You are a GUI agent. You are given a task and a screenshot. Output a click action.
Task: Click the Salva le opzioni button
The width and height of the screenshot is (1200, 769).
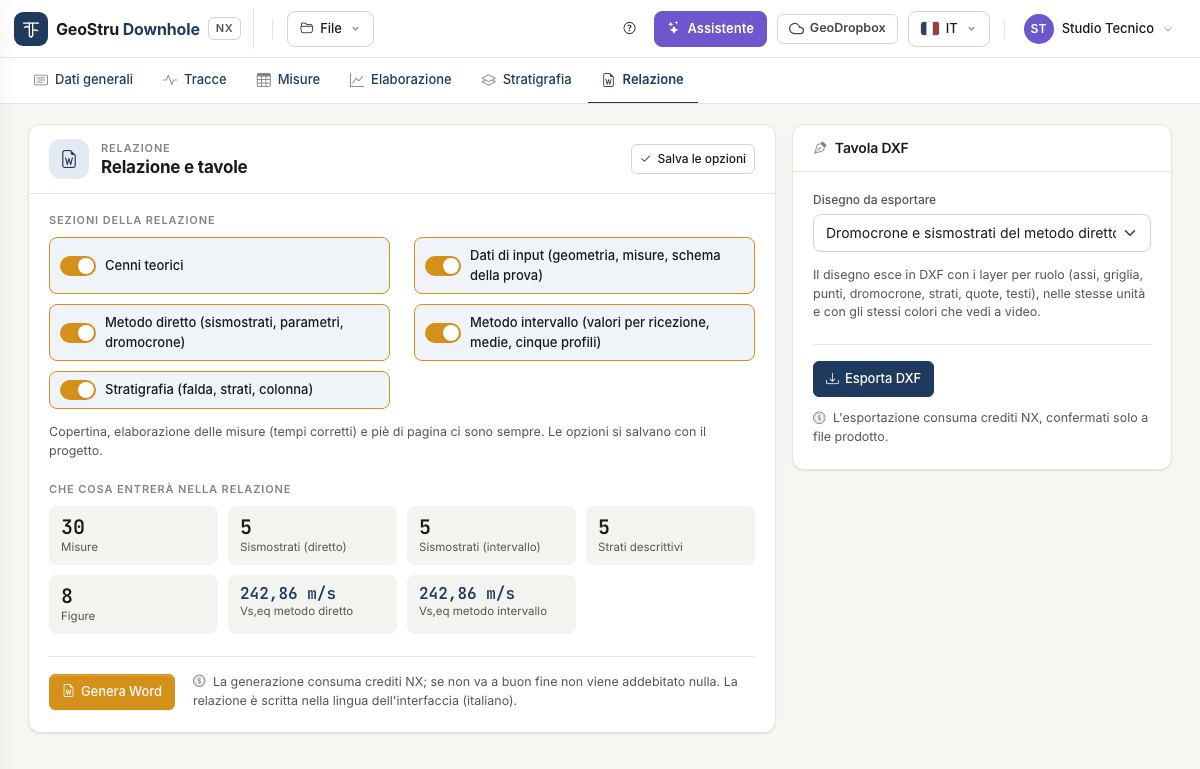[x=693, y=159]
